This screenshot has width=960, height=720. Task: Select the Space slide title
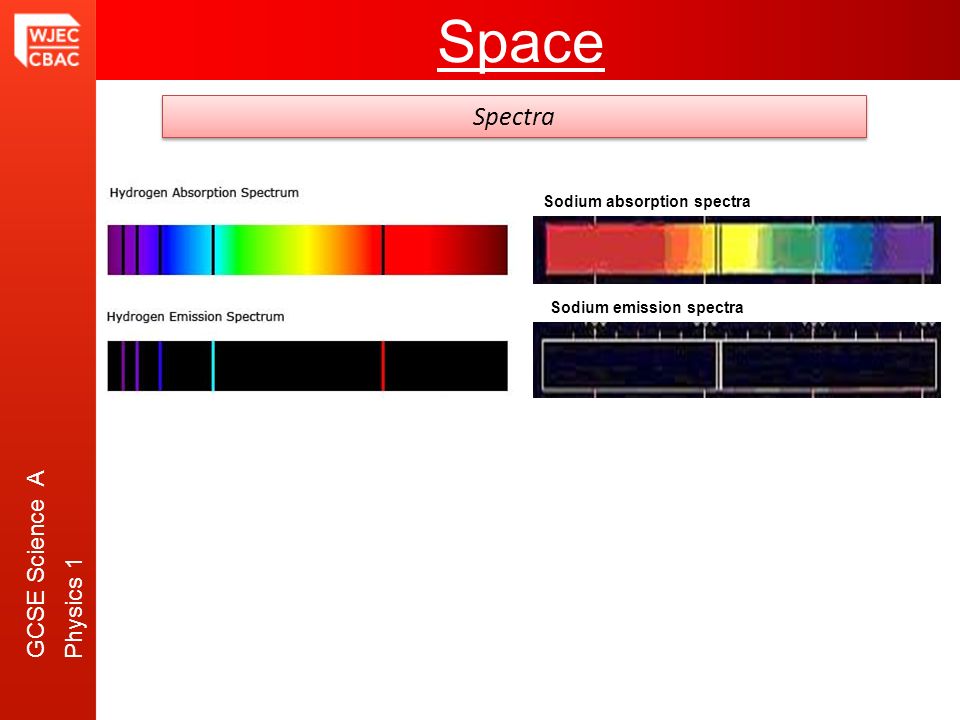[x=521, y=43]
